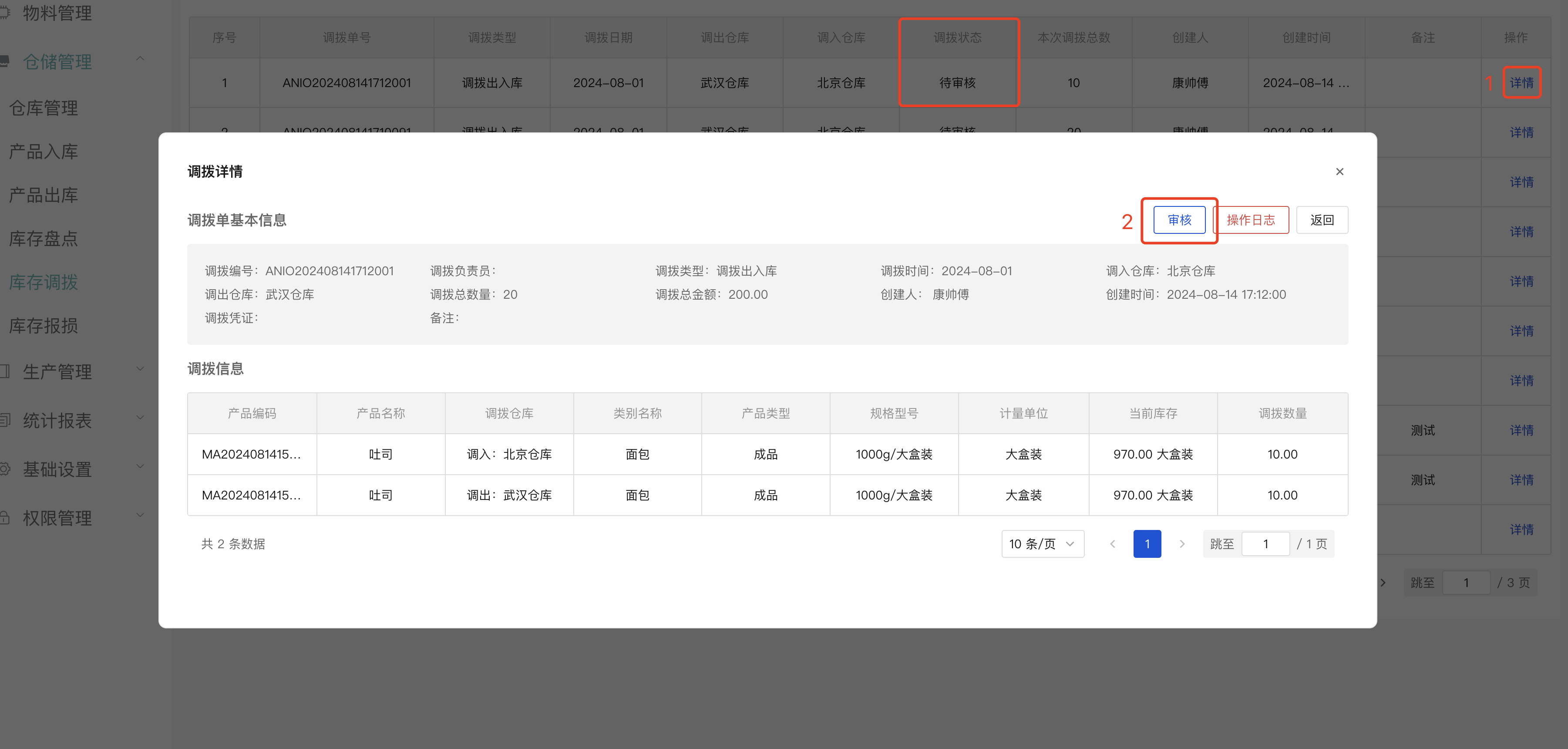Navigate to 库存盘点 page

click(43, 239)
